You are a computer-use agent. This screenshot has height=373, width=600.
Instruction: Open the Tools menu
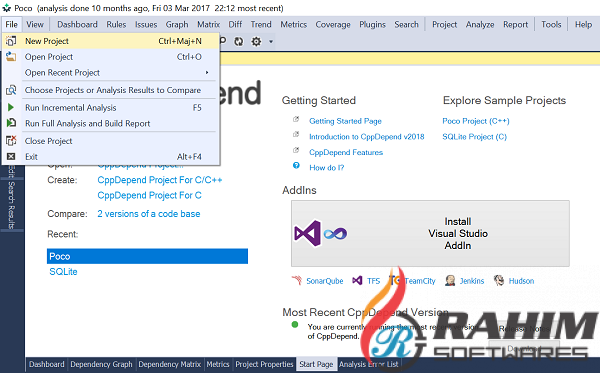click(x=551, y=24)
